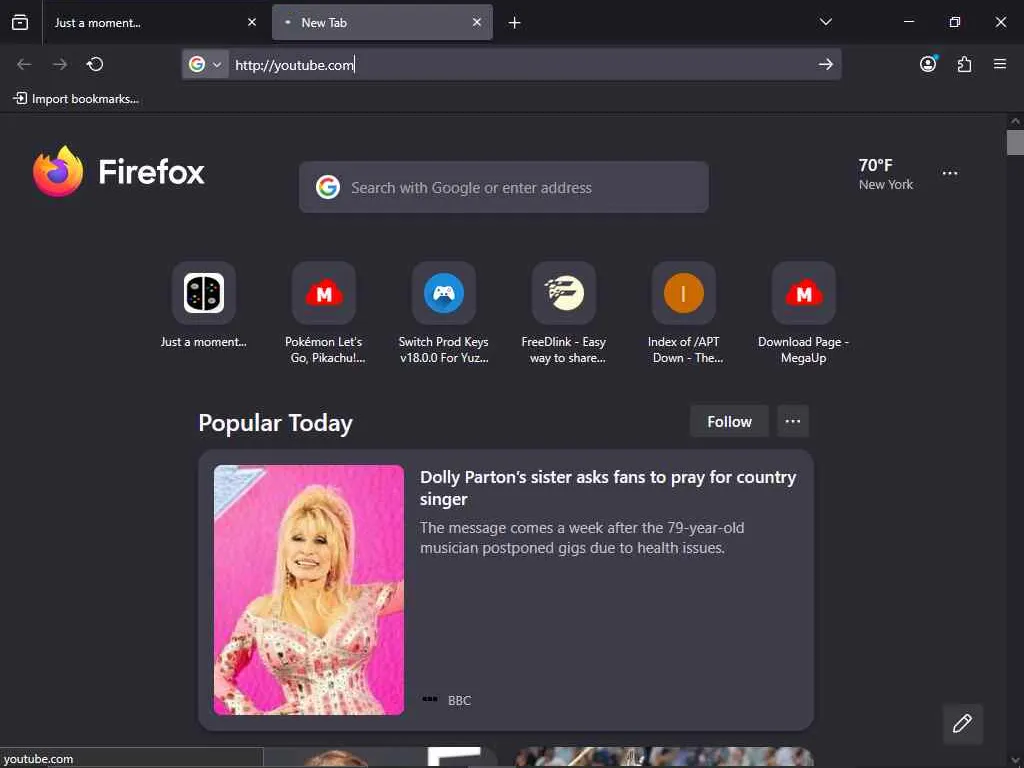The height and width of the screenshot is (768, 1024).
Task: Click the Go arrow in the address bar
Action: pos(825,64)
